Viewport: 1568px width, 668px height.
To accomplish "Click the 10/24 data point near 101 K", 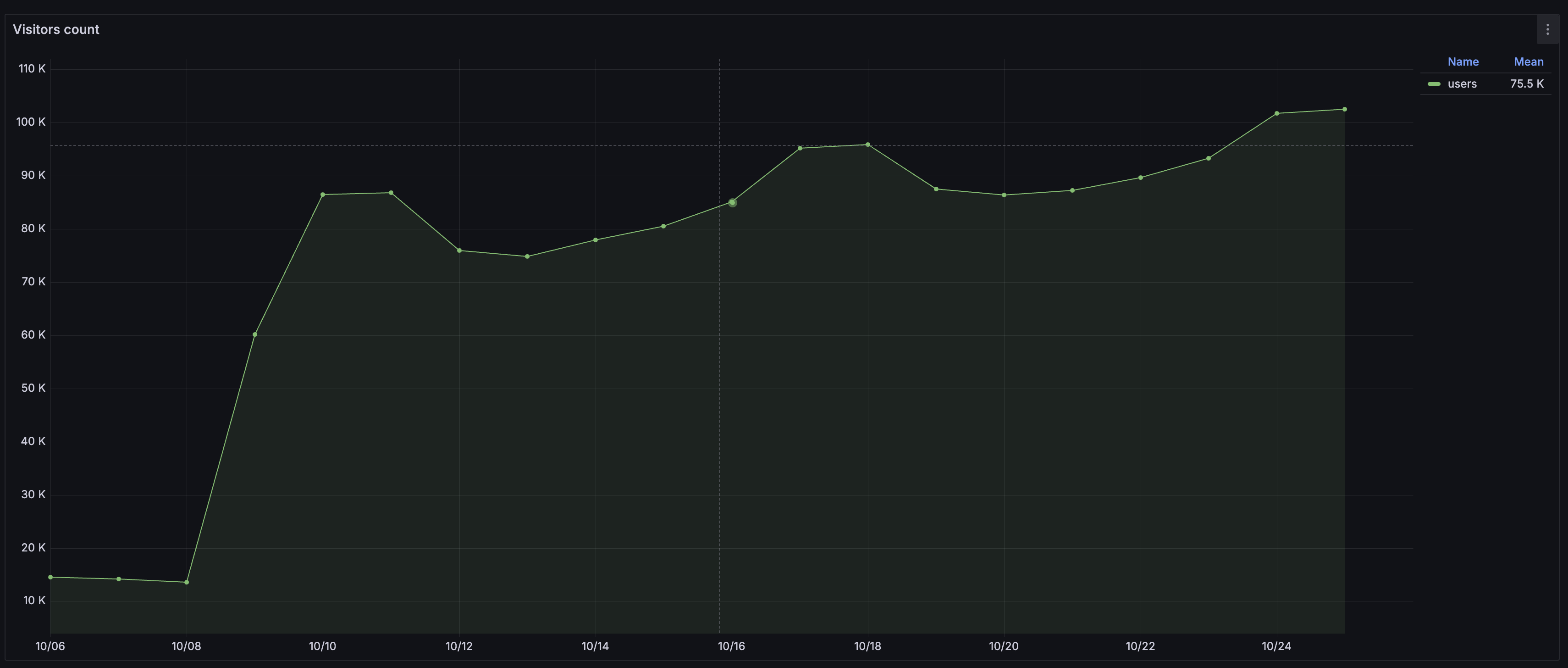I will 1276,113.
